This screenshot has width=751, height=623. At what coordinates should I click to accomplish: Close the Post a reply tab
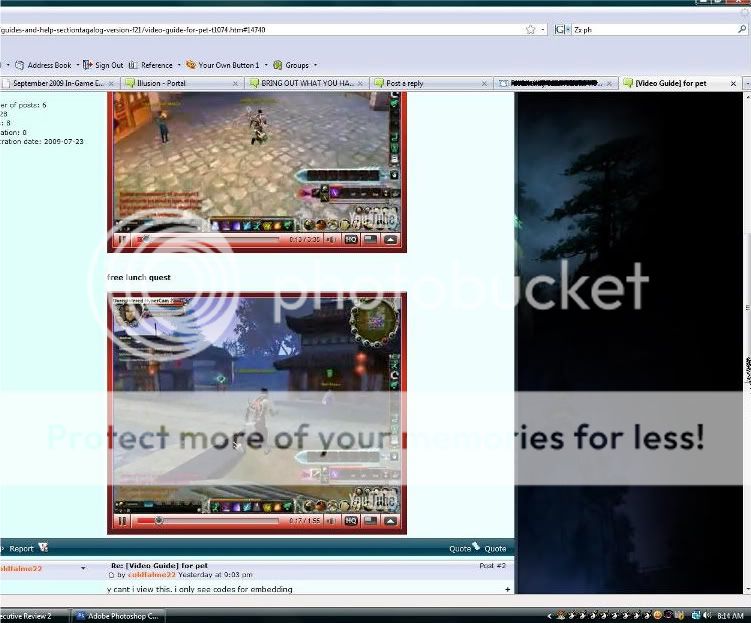click(484, 84)
